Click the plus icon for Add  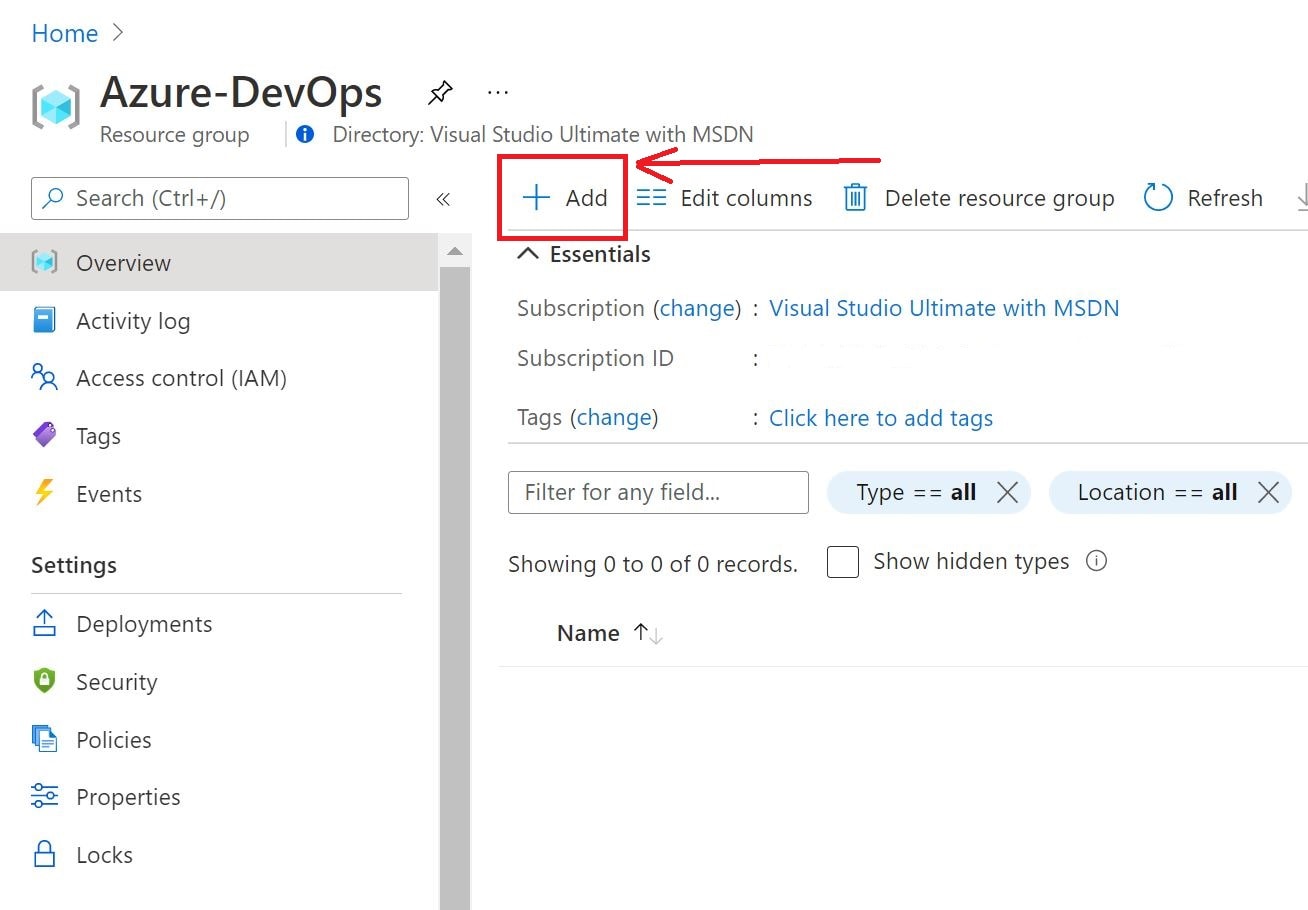click(537, 198)
